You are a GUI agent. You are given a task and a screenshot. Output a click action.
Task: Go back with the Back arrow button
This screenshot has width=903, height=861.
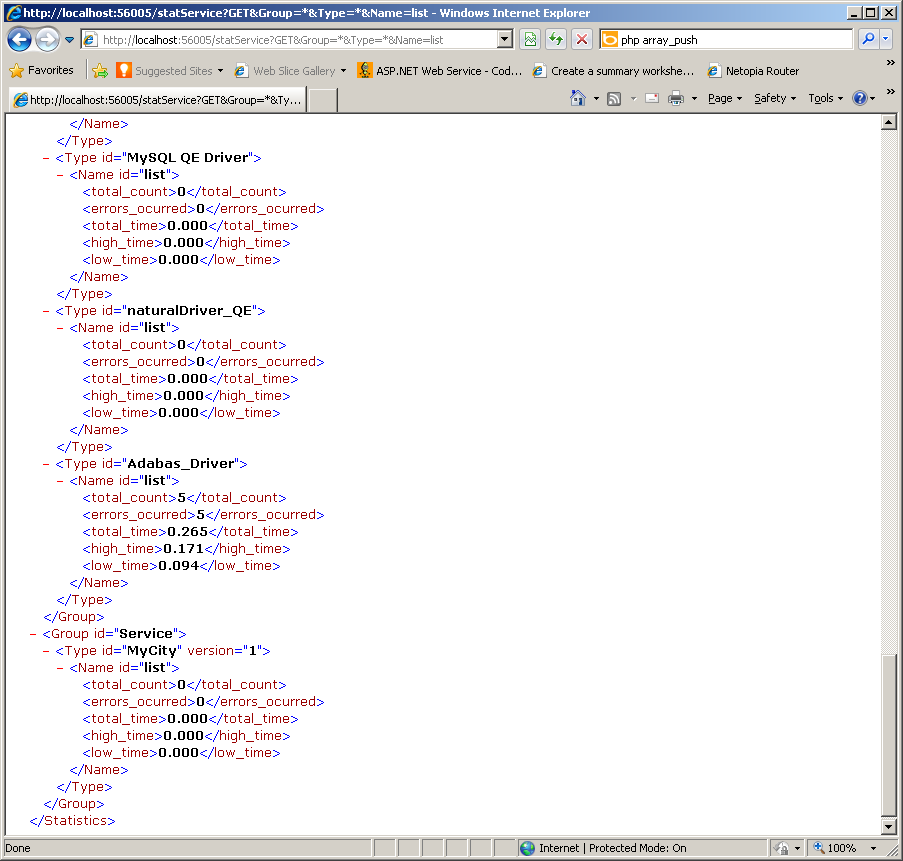19,40
